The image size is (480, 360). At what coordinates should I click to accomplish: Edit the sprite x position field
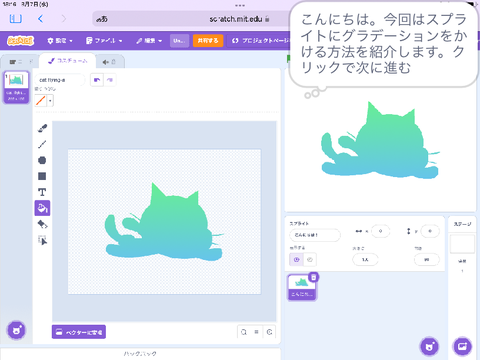[380, 231]
